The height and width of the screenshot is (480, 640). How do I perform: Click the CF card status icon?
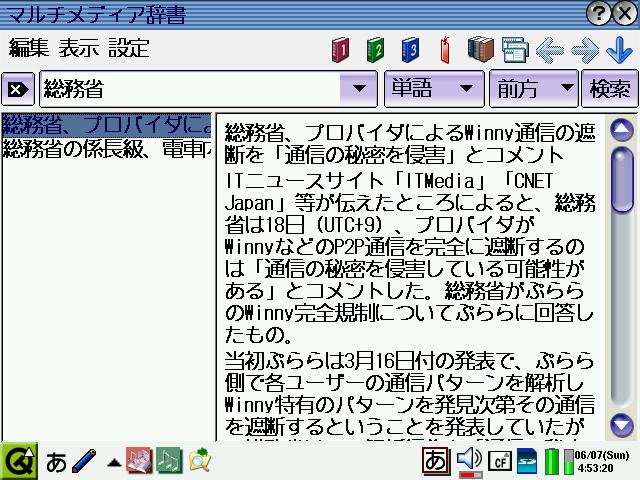(x=500, y=462)
